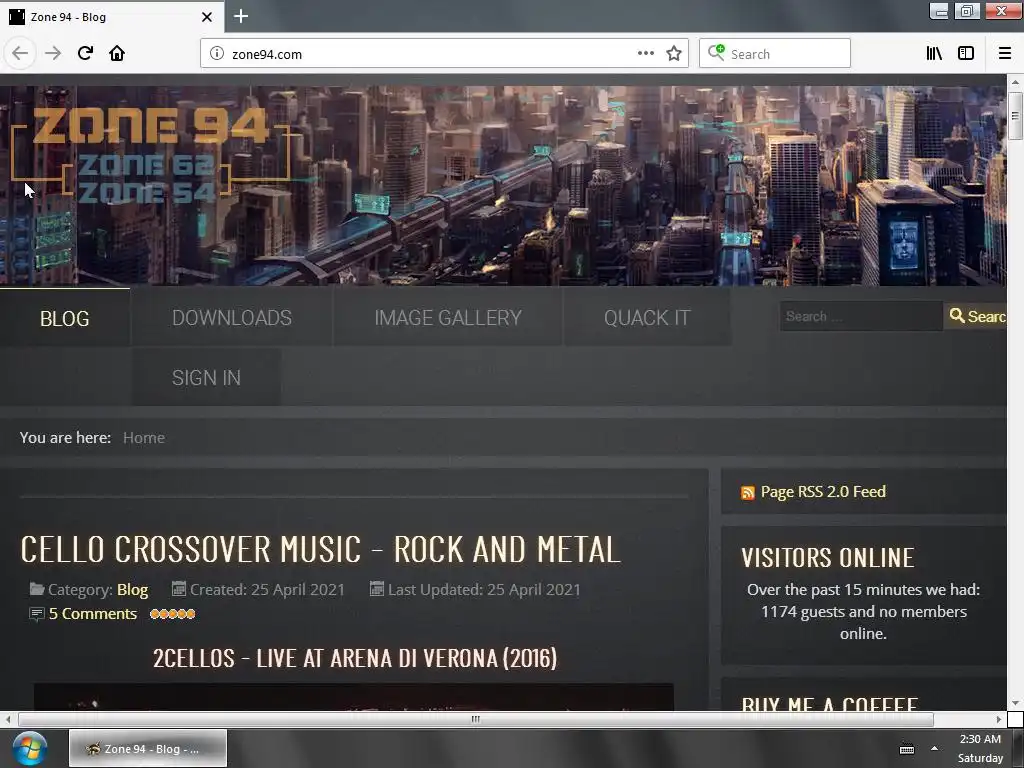Go forward to the next page

[53, 54]
